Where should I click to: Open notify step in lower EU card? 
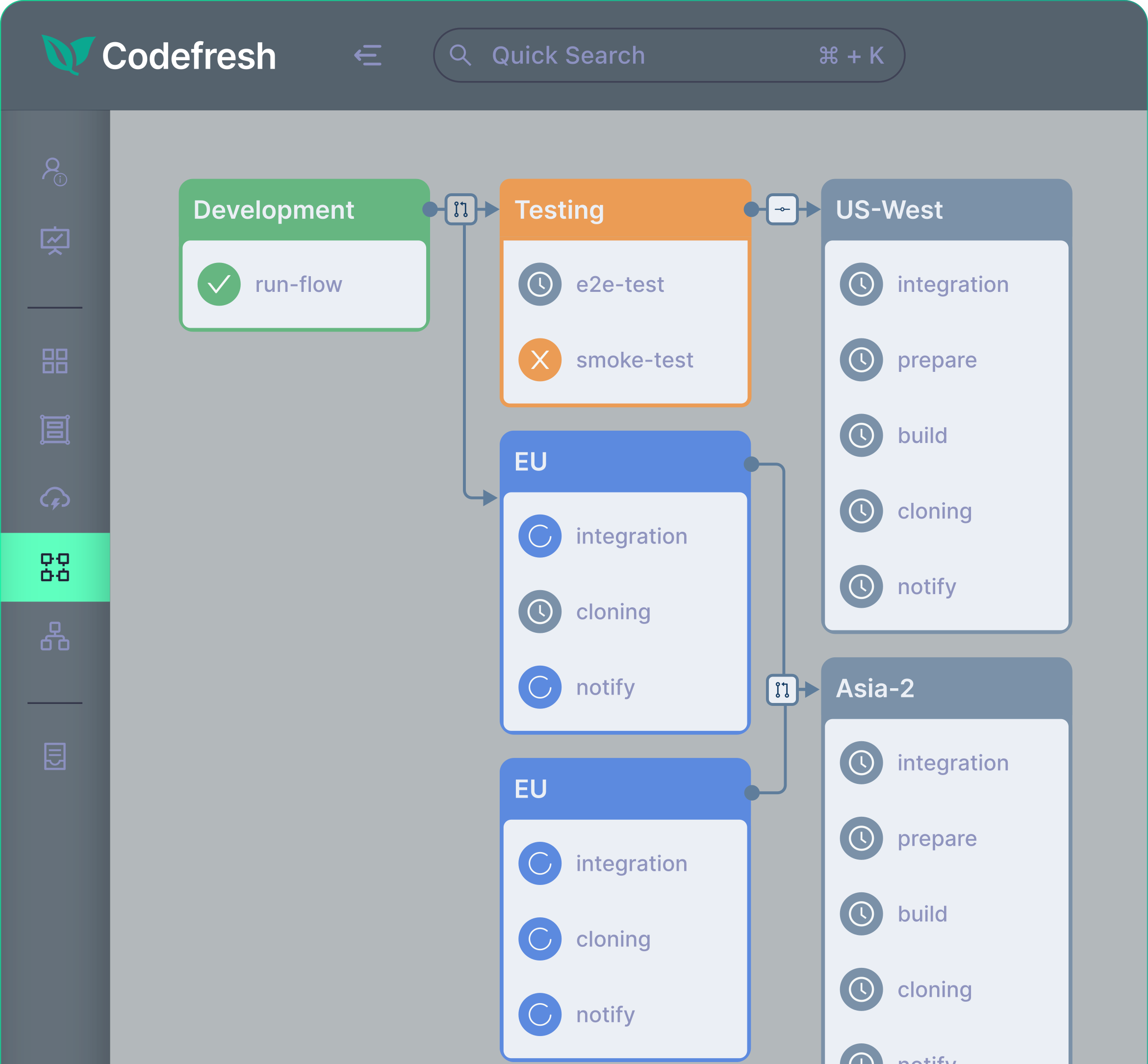[626, 1014]
